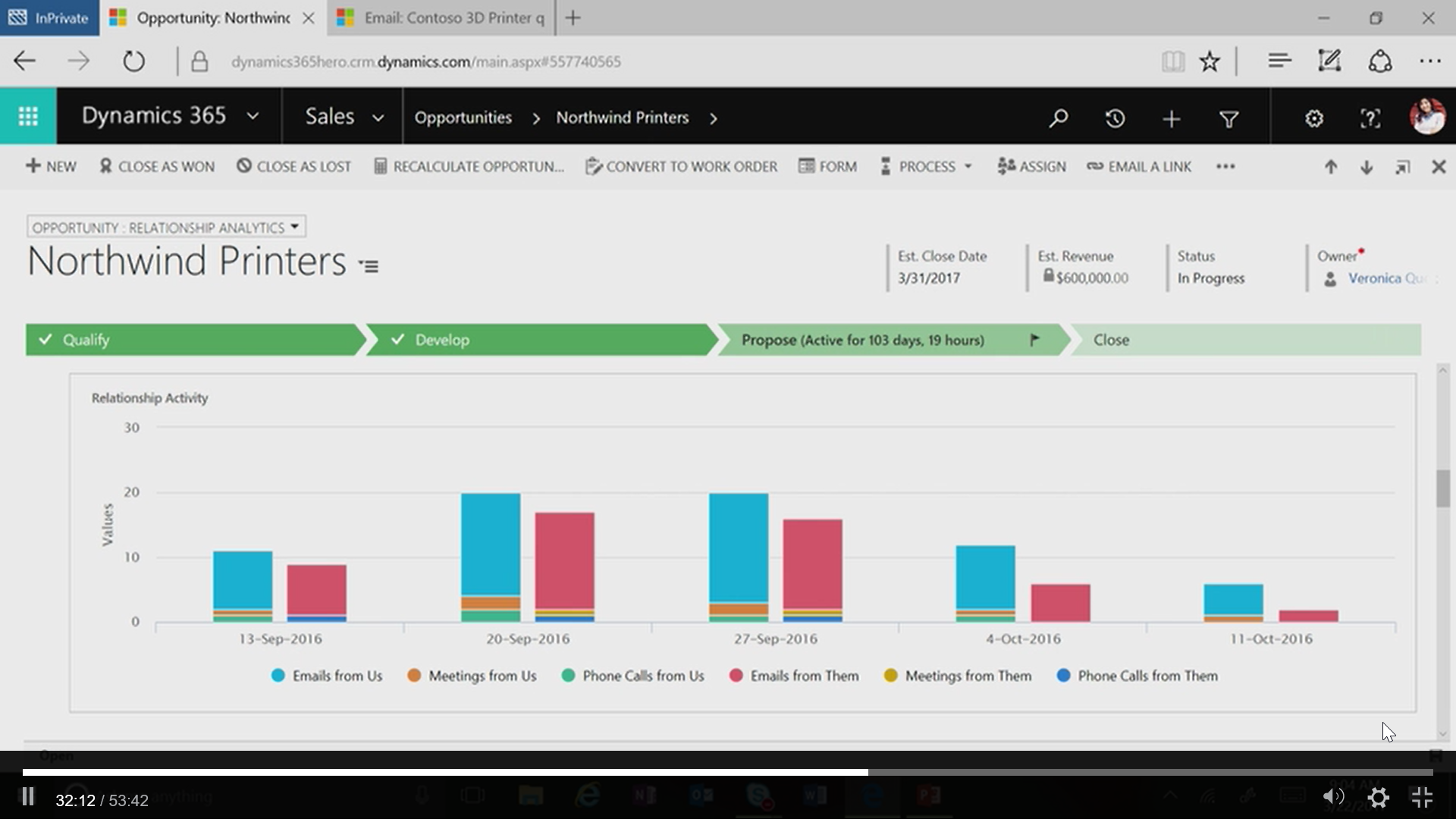Viewport: 1456px width, 819px height.
Task: Close the opportunity form X icon
Action: click(1439, 167)
